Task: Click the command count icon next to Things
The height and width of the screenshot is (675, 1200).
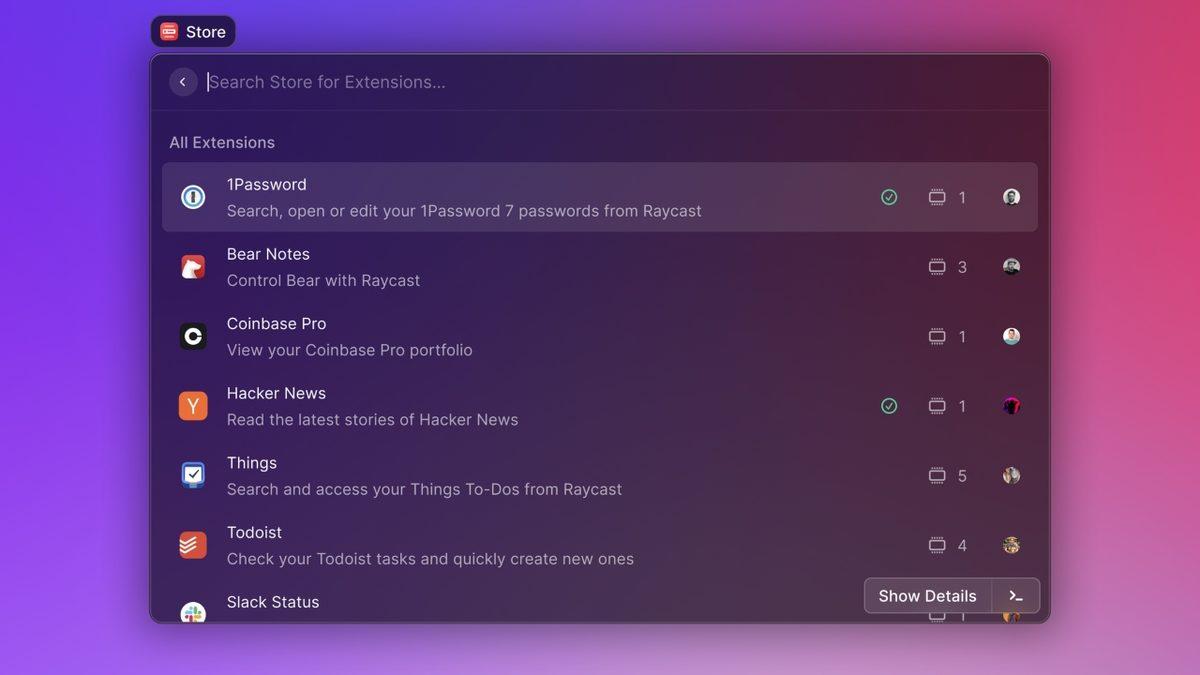Action: (936, 475)
